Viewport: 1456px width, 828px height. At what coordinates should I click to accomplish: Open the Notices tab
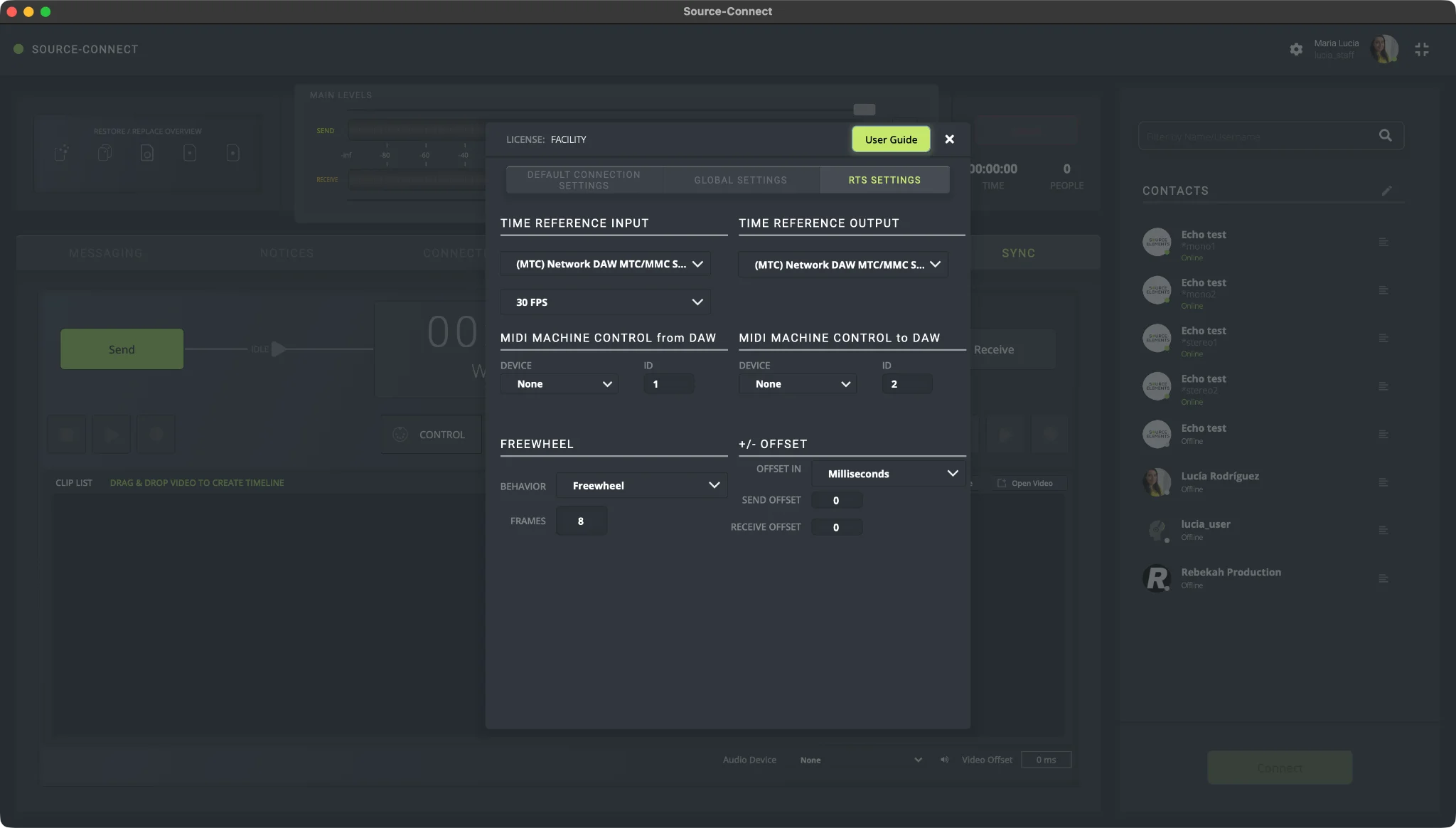click(287, 253)
